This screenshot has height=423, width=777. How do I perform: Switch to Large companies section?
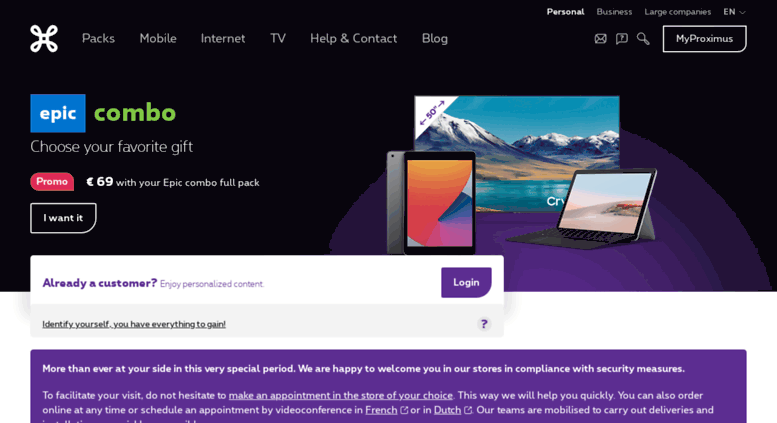(x=677, y=12)
